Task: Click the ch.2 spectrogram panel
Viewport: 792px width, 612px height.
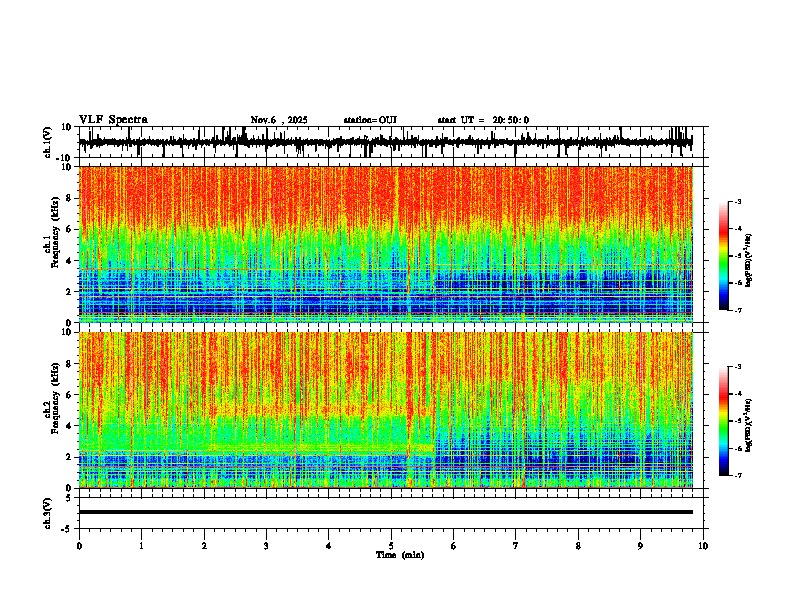Action: (x=385, y=410)
